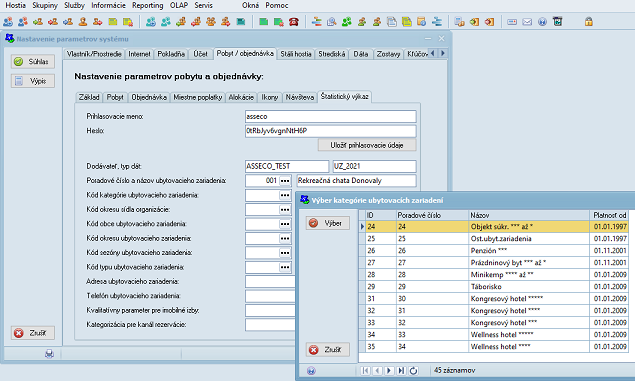Switch to the Alokácie sub-tab
The image size is (635, 381).
coord(241,97)
